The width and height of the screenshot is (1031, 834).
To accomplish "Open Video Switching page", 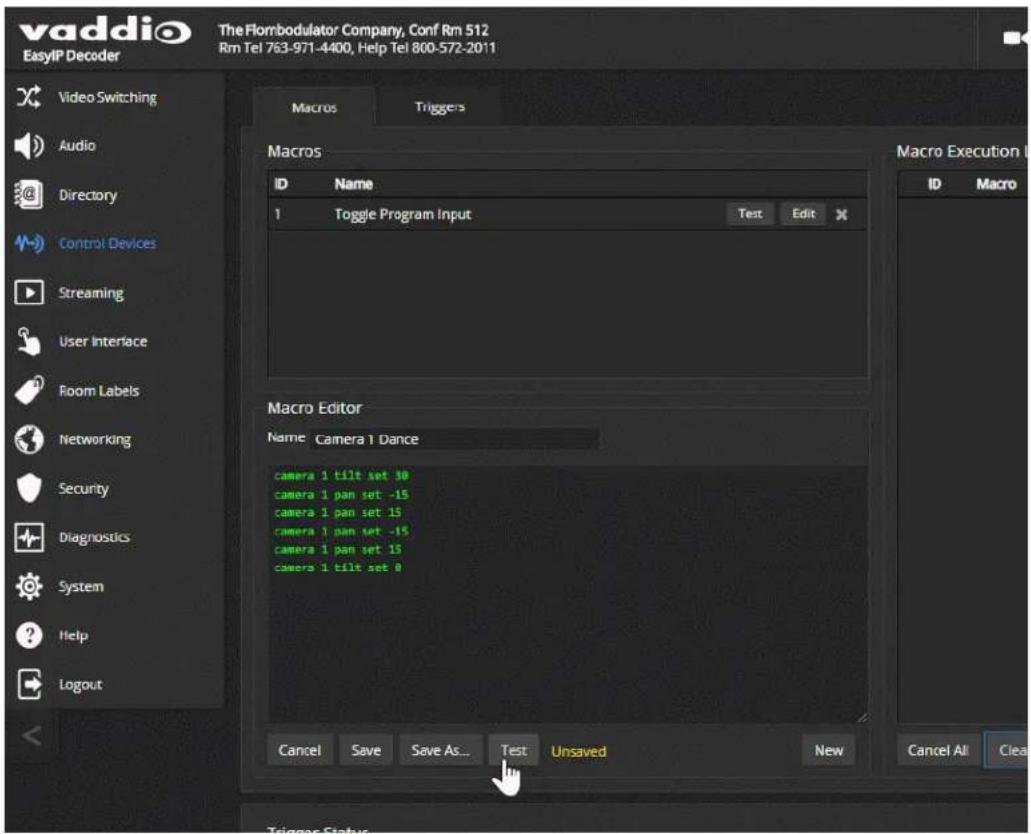I will point(108,97).
